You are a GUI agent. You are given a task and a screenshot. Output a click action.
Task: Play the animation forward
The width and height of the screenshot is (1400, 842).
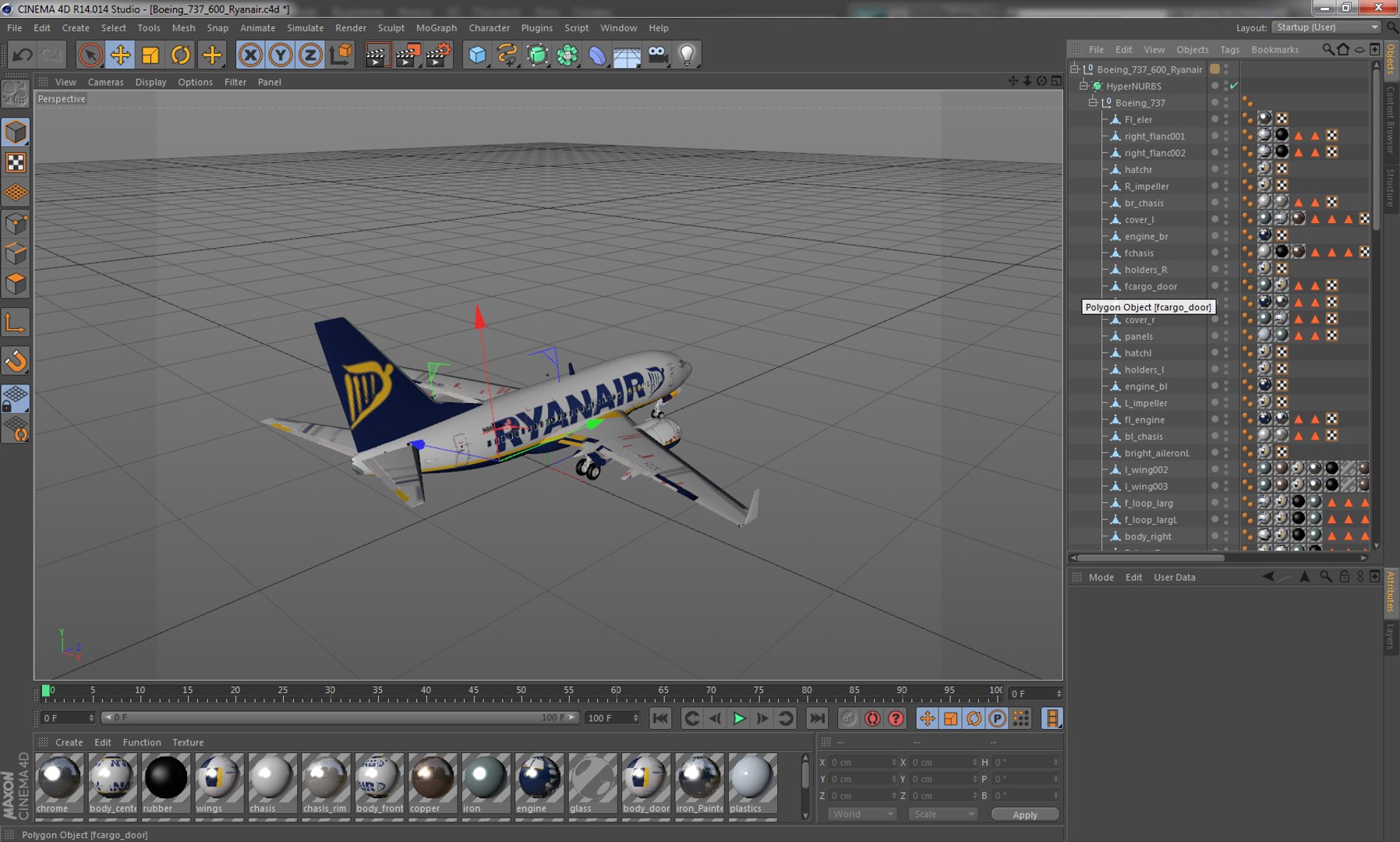coord(739,718)
